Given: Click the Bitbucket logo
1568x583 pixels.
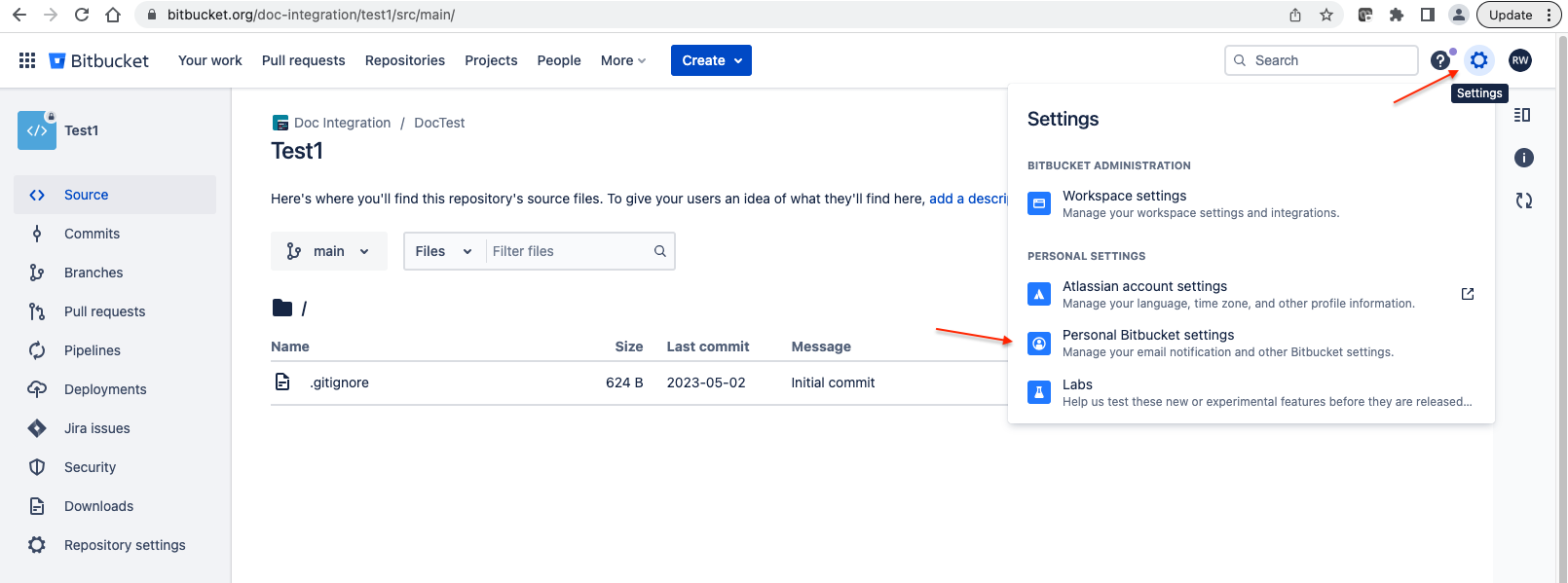Looking at the screenshot, I should click(x=98, y=60).
